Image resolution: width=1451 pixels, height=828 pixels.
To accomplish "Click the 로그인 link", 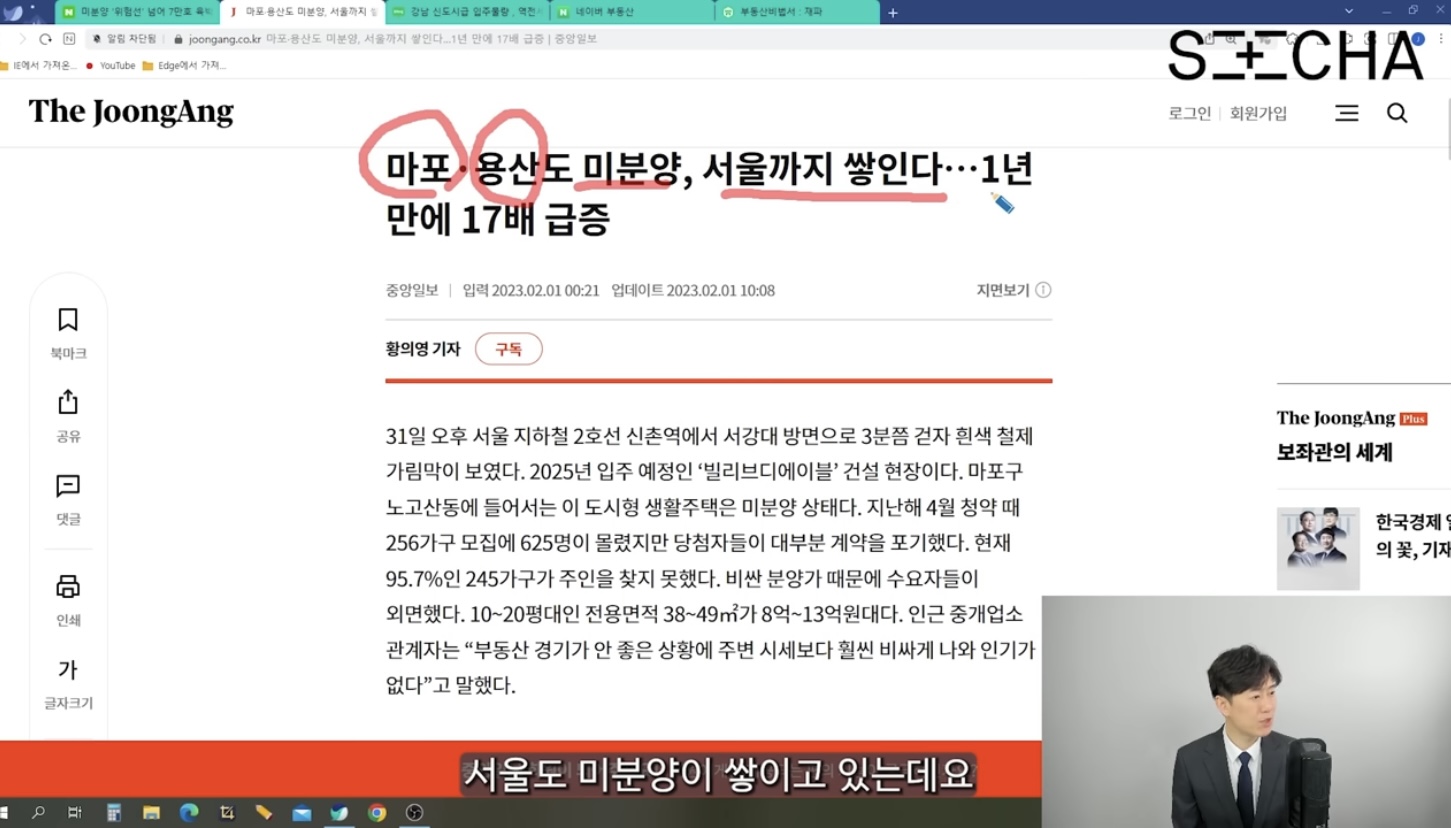I will (1189, 113).
